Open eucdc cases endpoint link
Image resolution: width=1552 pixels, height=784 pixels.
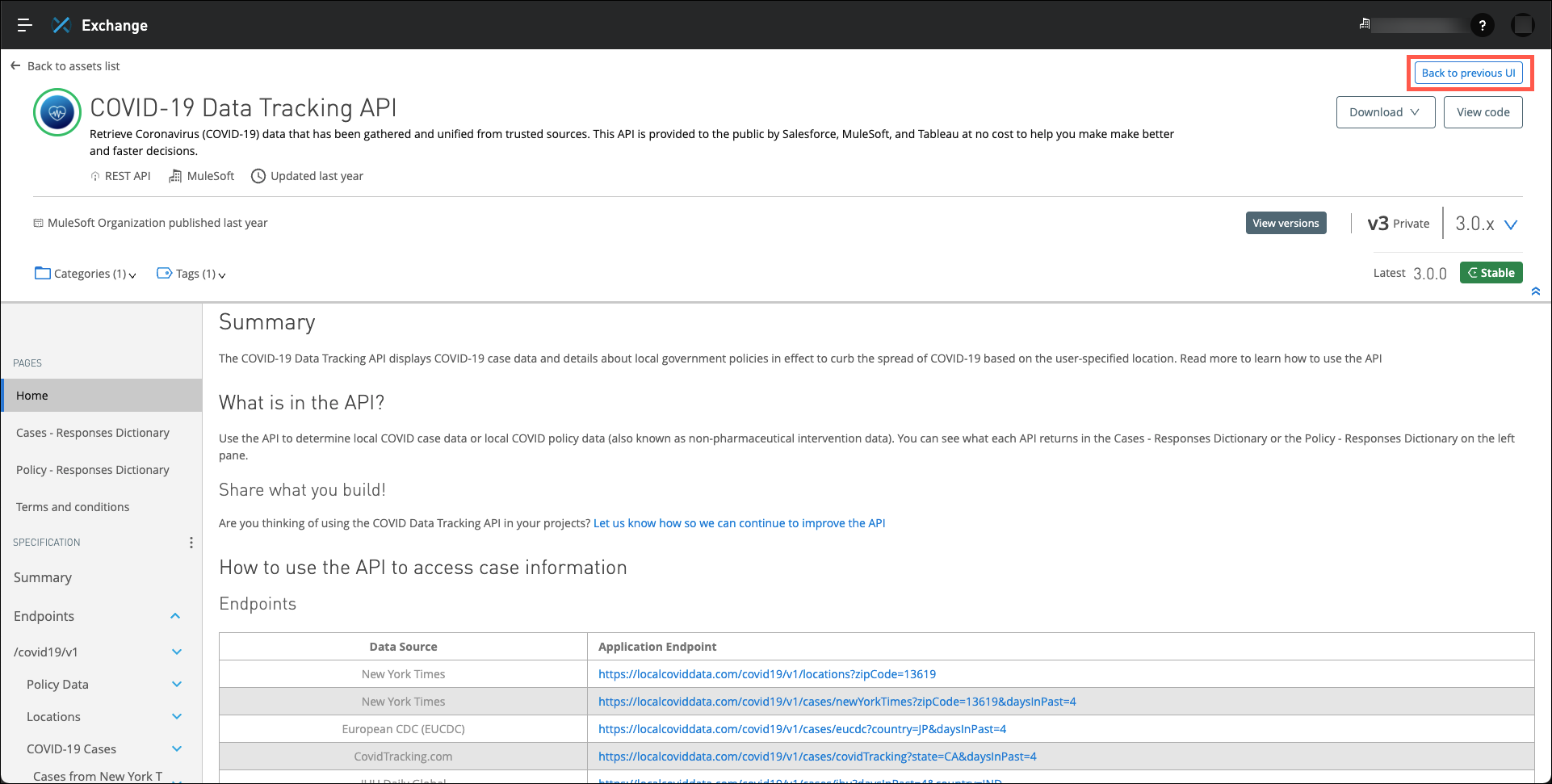pos(802,729)
